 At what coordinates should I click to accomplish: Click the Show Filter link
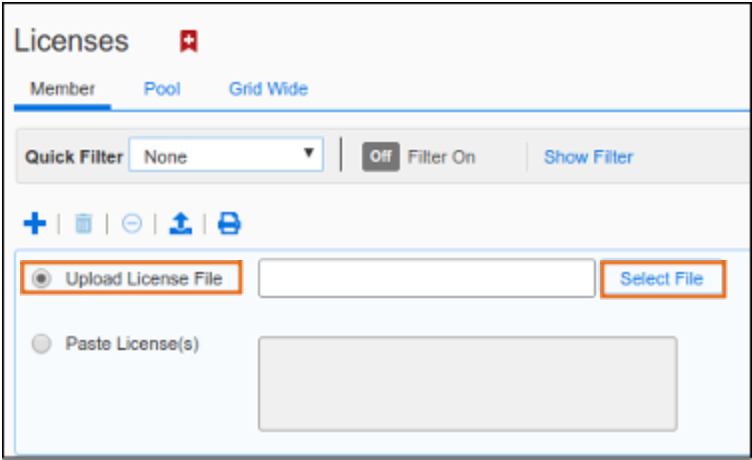[x=588, y=157]
